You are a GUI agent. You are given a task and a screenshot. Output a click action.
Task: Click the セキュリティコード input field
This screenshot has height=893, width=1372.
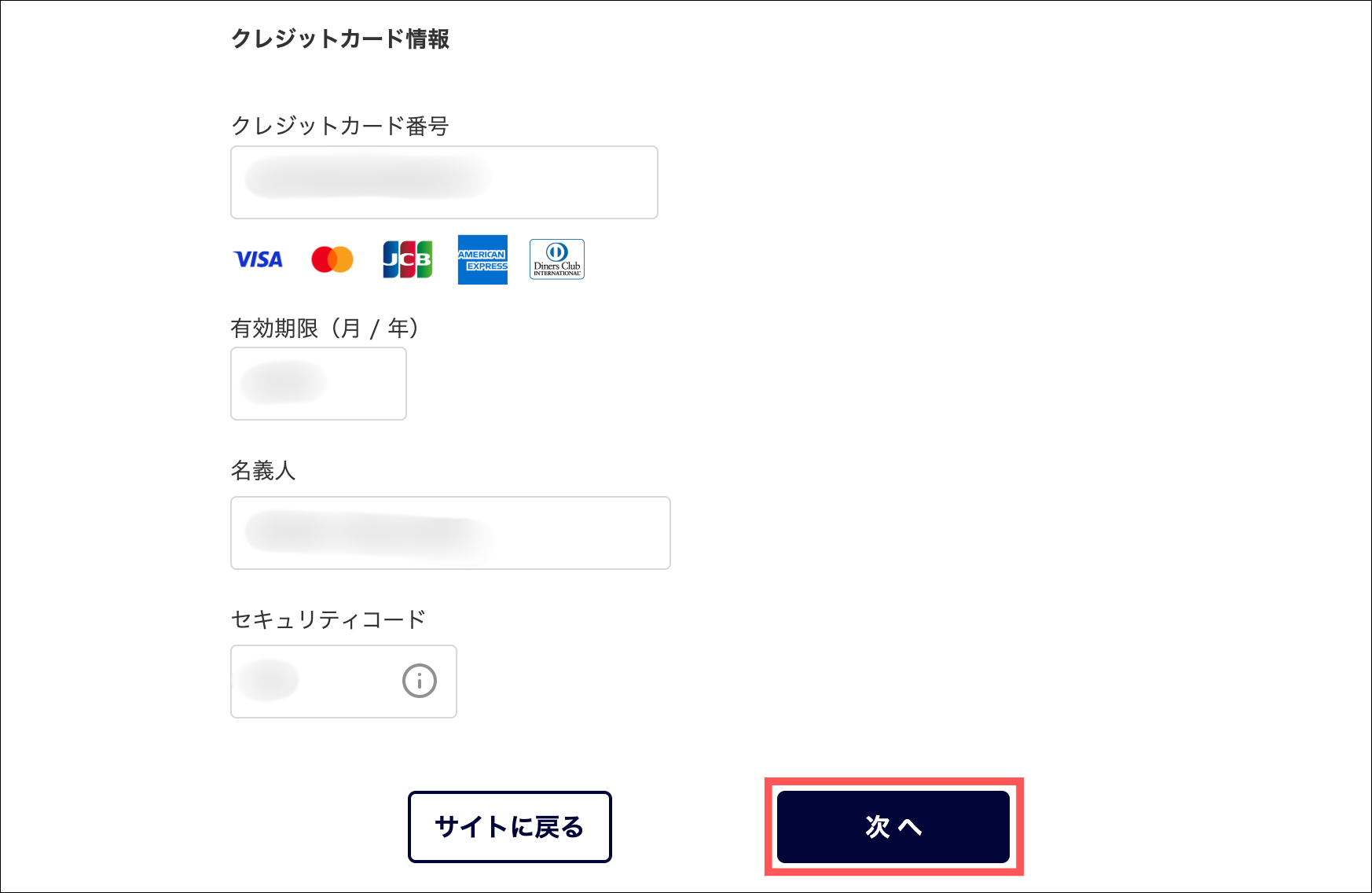click(343, 682)
